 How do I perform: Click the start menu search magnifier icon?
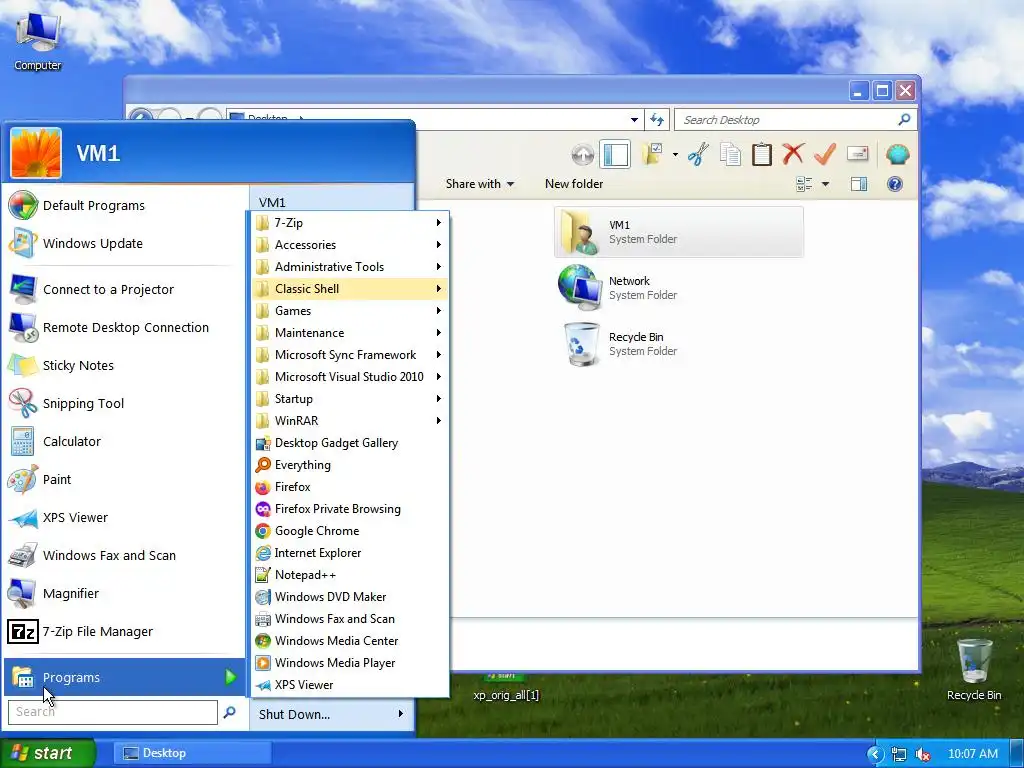[229, 712]
